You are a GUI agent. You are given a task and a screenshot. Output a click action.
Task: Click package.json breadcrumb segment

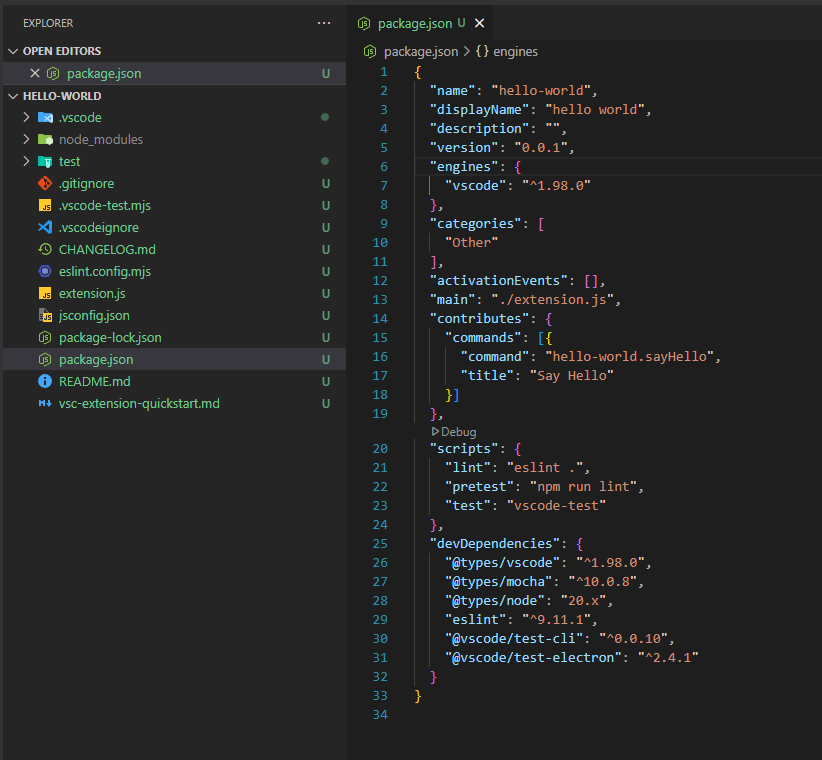coord(421,51)
